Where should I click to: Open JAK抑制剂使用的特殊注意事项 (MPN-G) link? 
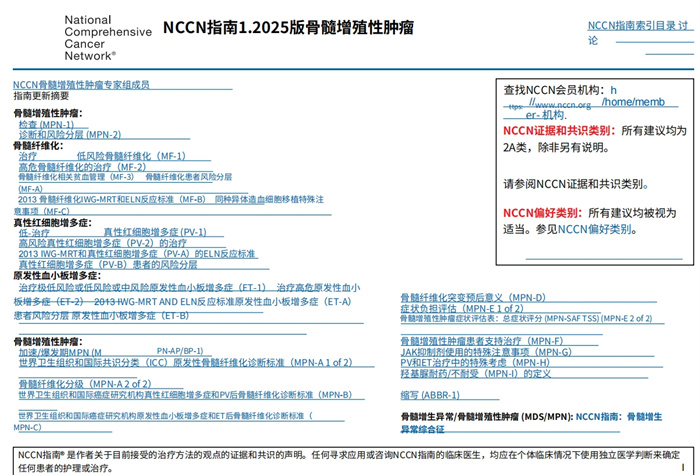coord(486,352)
